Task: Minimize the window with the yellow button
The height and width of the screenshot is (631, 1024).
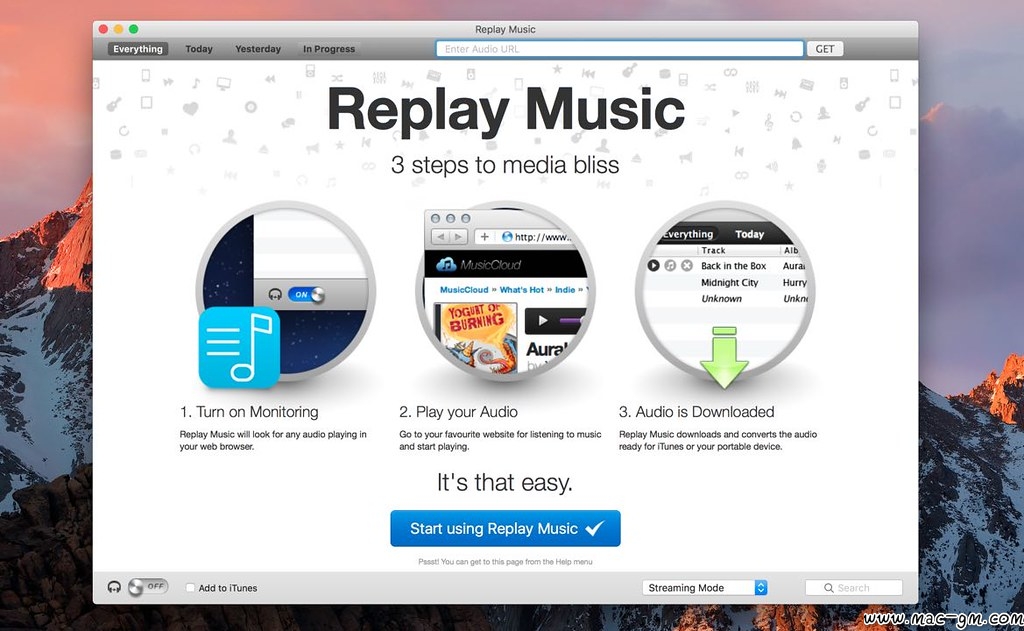Action: (x=118, y=29)
